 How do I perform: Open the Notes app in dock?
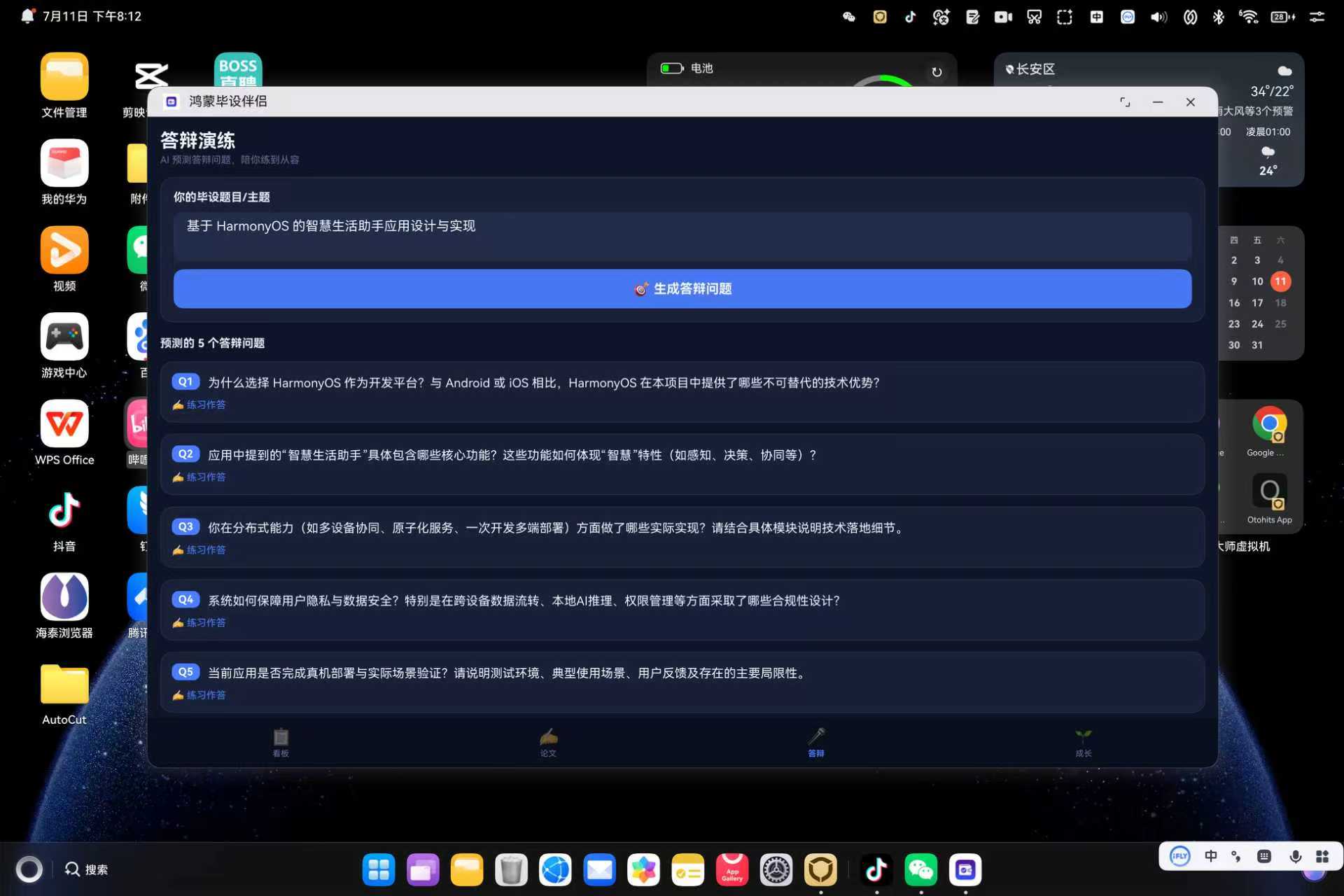point(687,870)
